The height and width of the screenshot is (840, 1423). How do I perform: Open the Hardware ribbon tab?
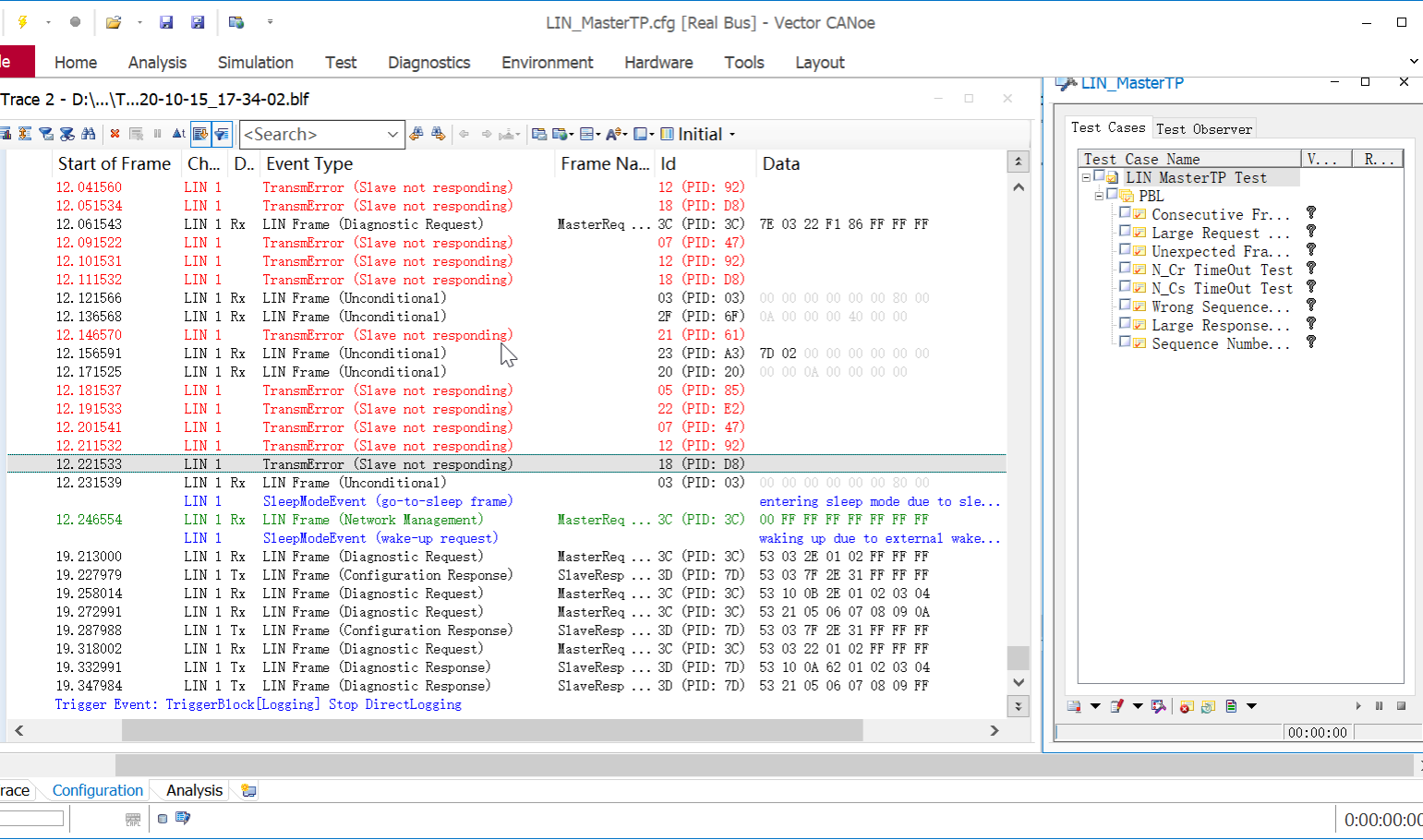(x=658, y=63)
